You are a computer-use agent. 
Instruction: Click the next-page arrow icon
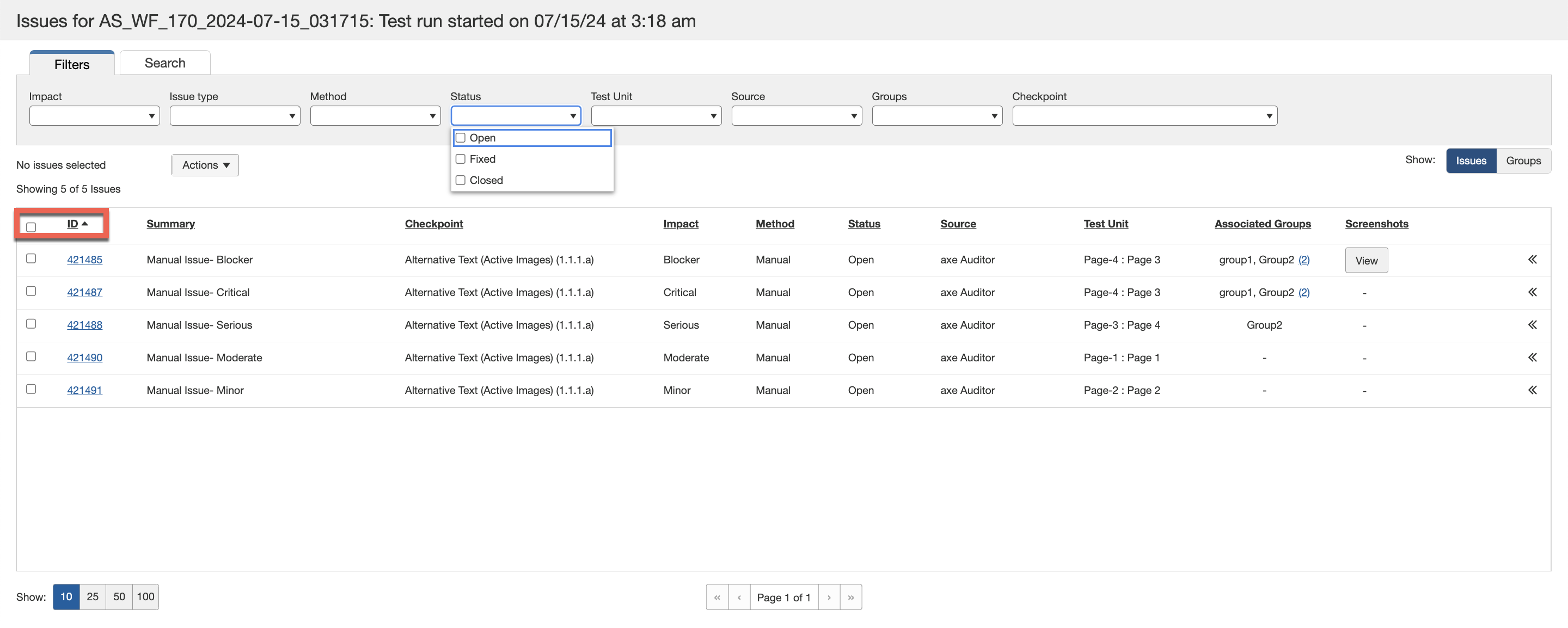point(829,597)
